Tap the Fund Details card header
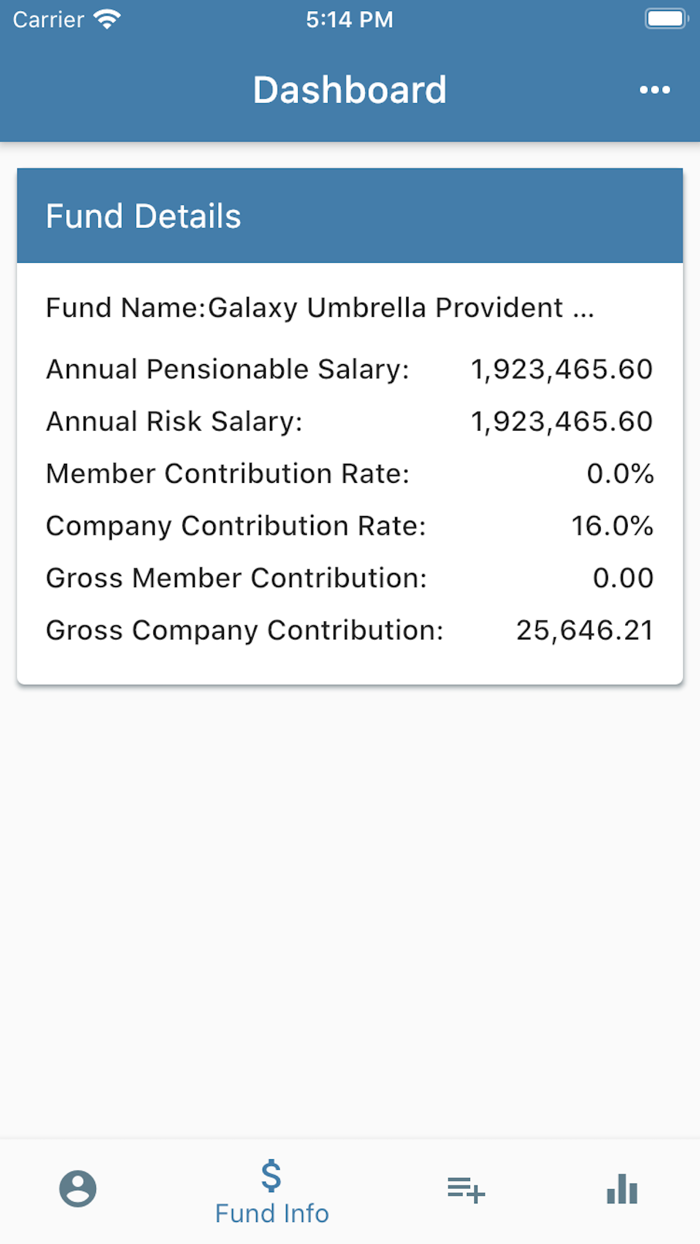 pyautogui.click(x=350, y=216)
